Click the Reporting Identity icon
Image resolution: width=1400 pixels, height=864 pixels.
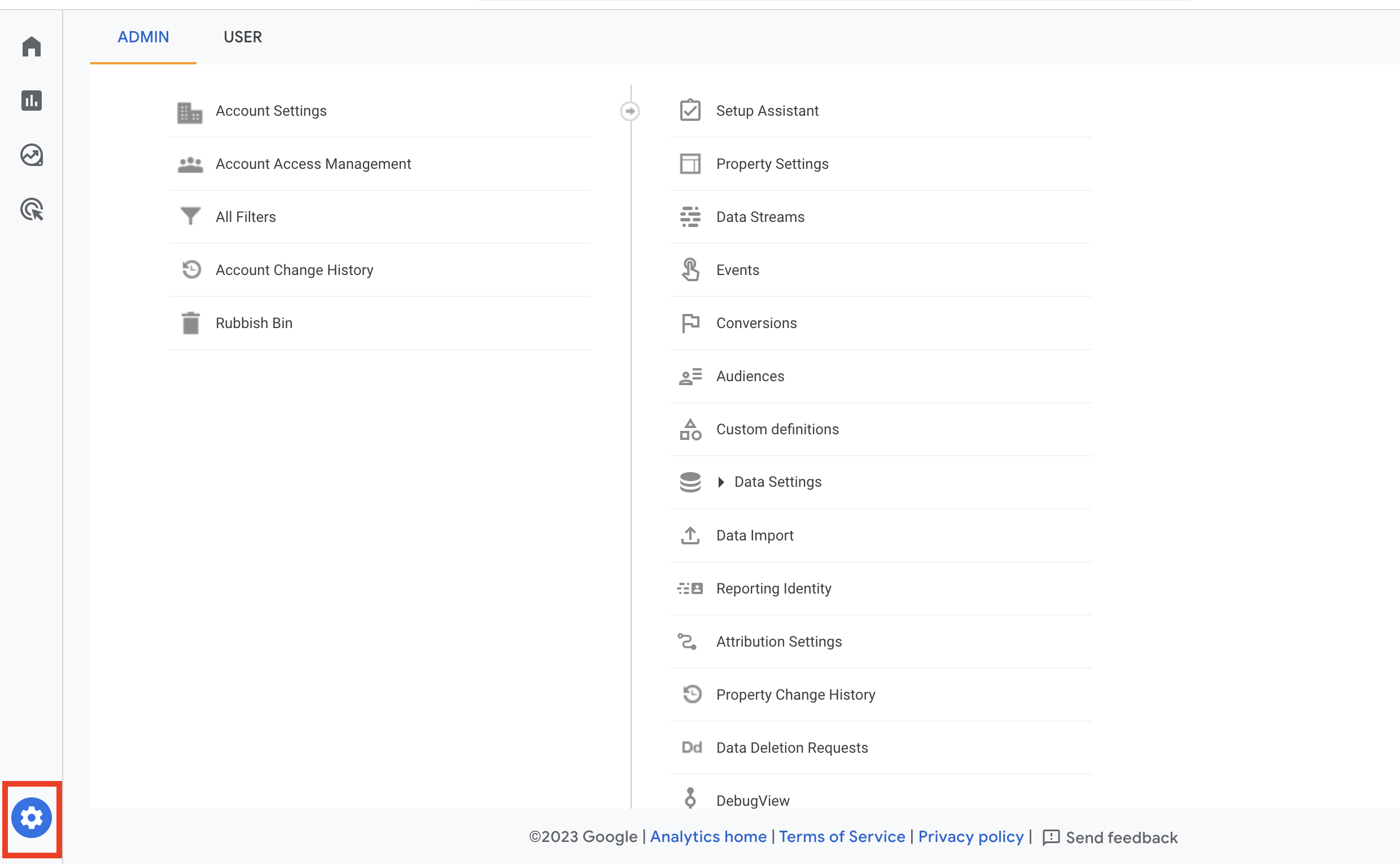(x=690, y=588)
